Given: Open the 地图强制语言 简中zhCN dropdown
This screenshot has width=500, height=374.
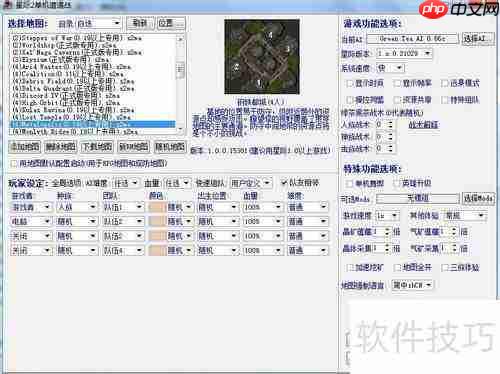Looking at the screenshot, I should (x=412, y=285).
